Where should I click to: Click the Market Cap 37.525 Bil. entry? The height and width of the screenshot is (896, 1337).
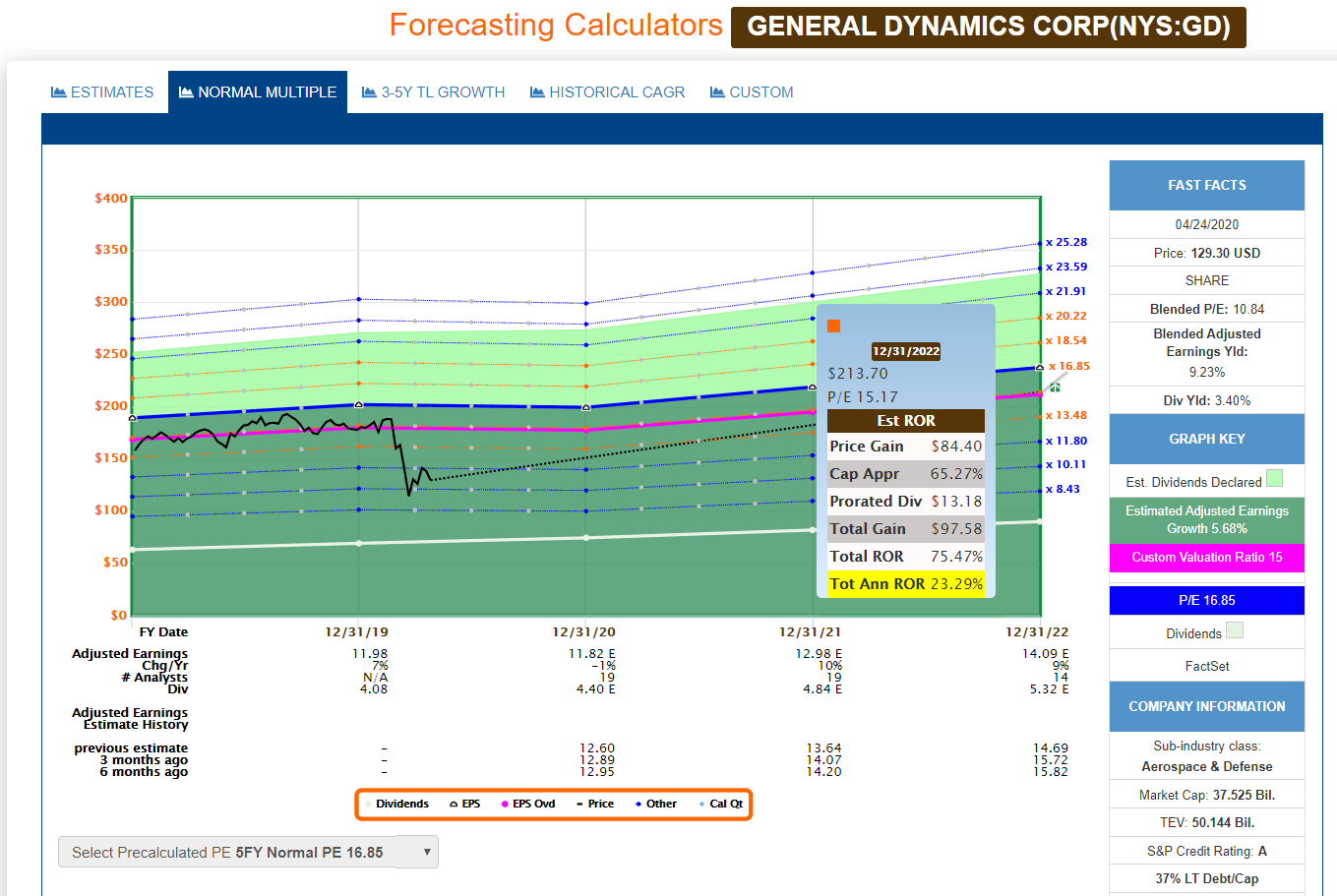tap(1207, 795)
